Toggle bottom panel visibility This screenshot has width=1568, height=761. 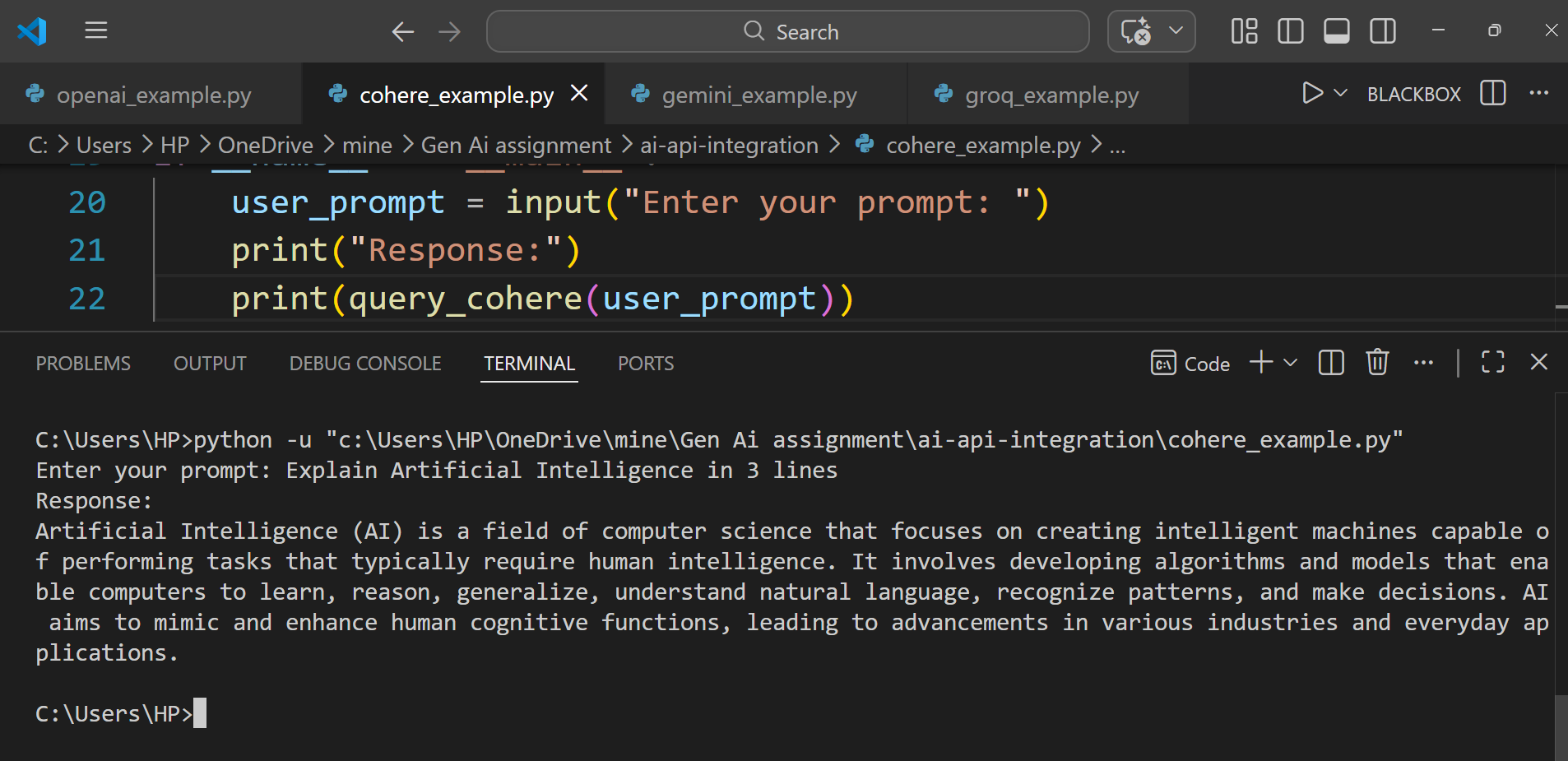[1336, 31]
